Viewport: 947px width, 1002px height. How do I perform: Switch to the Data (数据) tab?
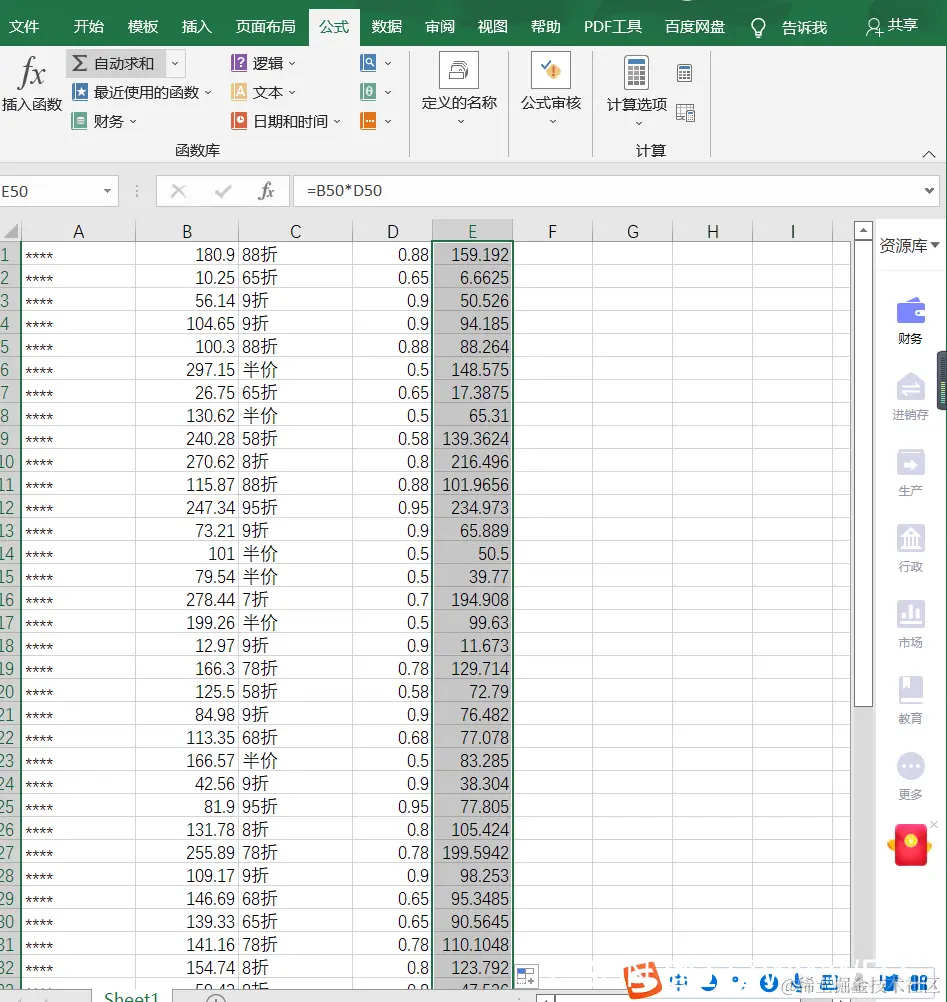pyautogui.click(x=387, y=27)
